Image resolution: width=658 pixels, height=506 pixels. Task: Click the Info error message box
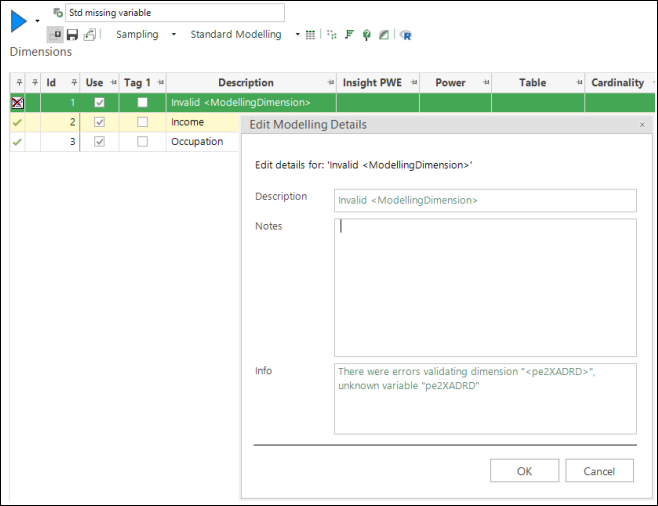pos(485,399)
